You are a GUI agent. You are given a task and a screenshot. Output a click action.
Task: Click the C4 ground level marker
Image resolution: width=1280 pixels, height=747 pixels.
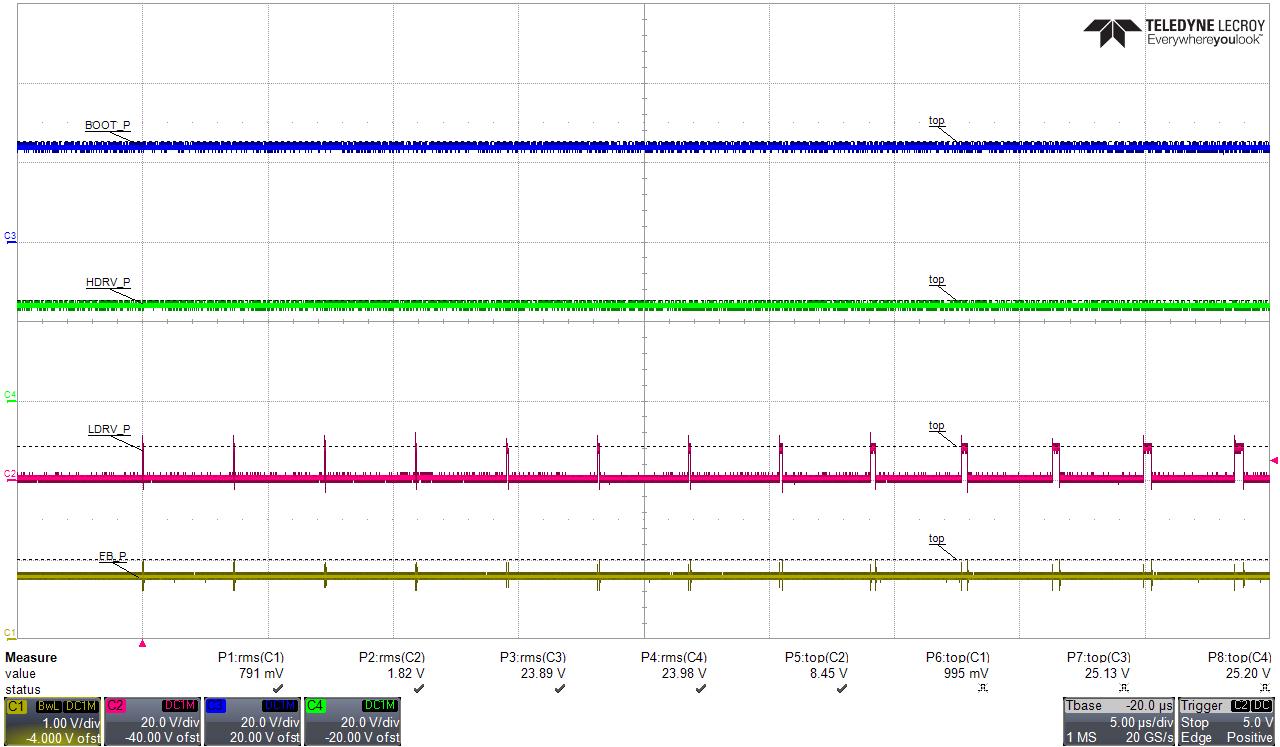(10, 396)
